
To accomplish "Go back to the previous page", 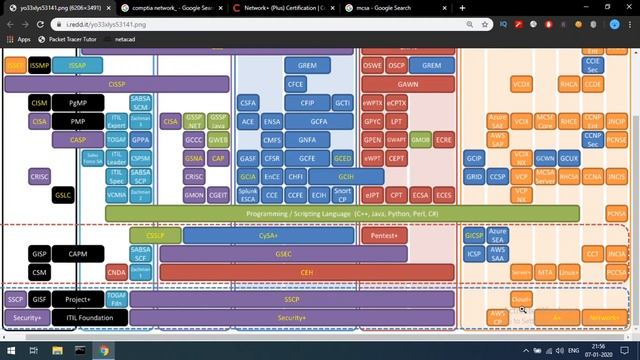I will [10, 24].
